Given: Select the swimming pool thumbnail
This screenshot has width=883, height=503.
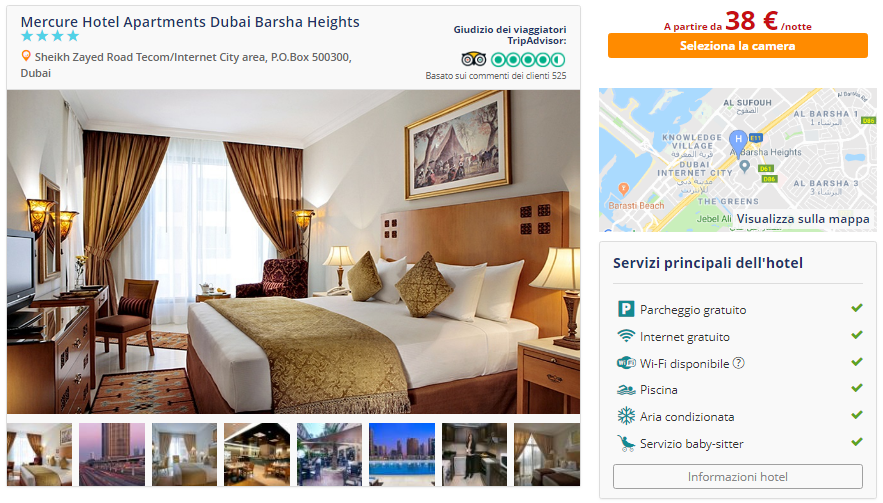Looking at the screenshot, I should 402,455.
